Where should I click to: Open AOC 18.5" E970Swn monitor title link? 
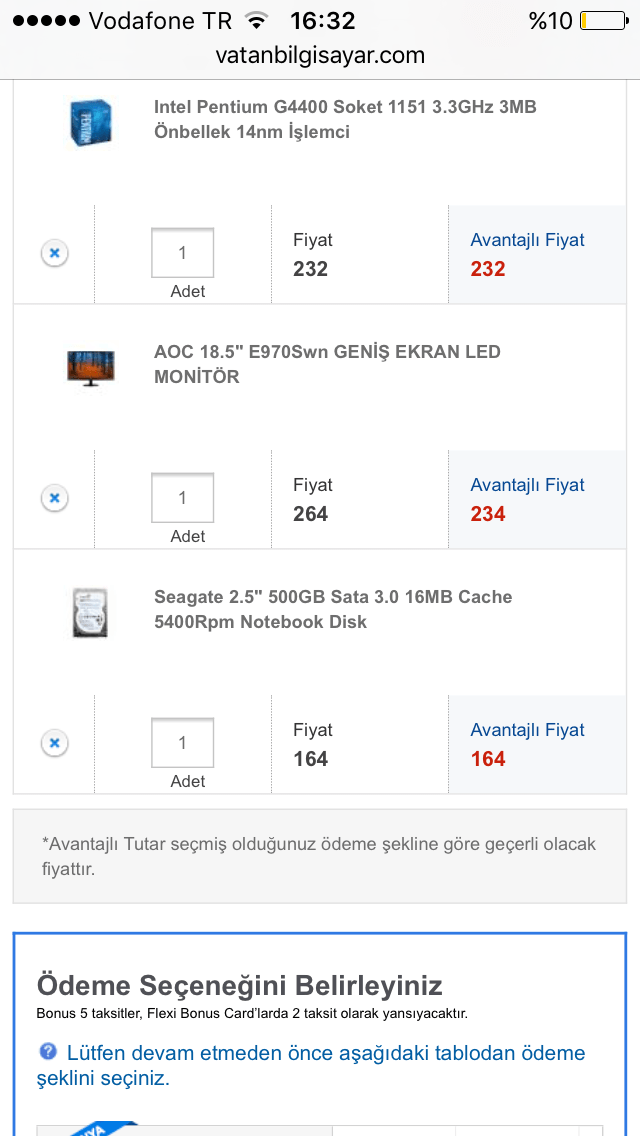(x=327, y=364)
